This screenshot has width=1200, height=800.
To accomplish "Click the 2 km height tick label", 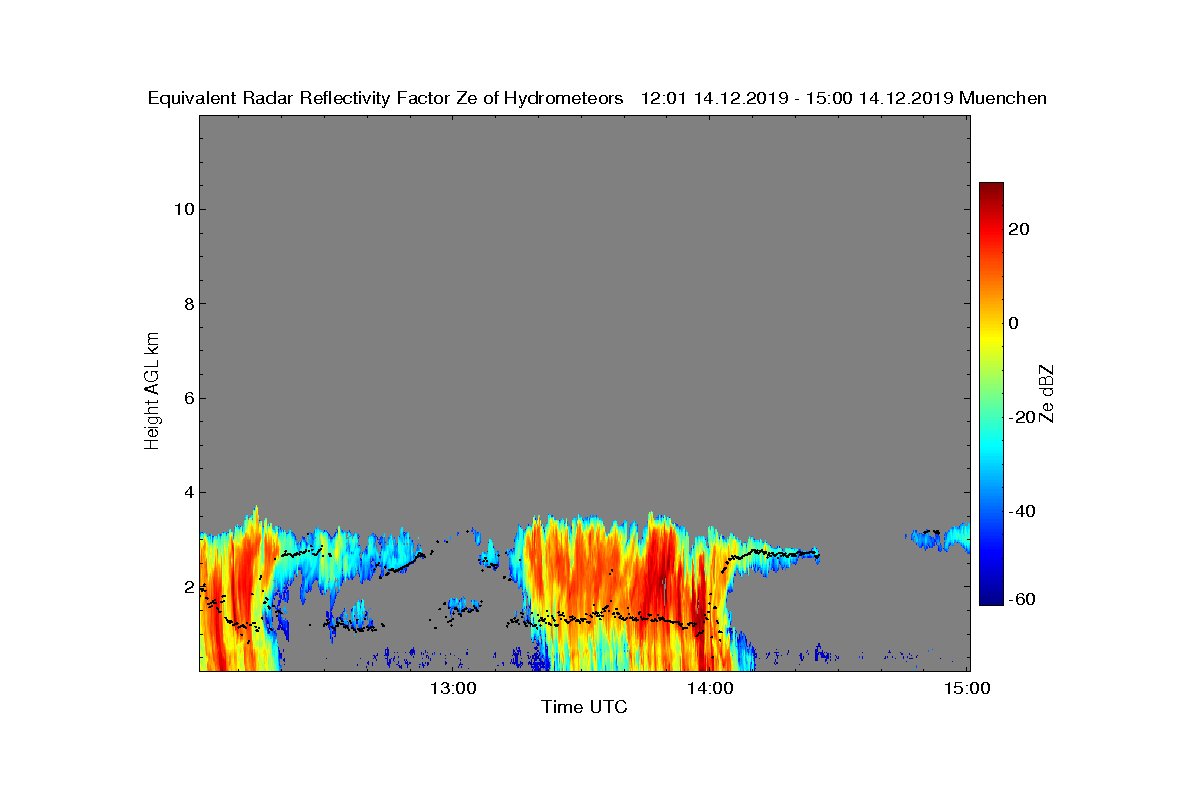I will (186, 586).
